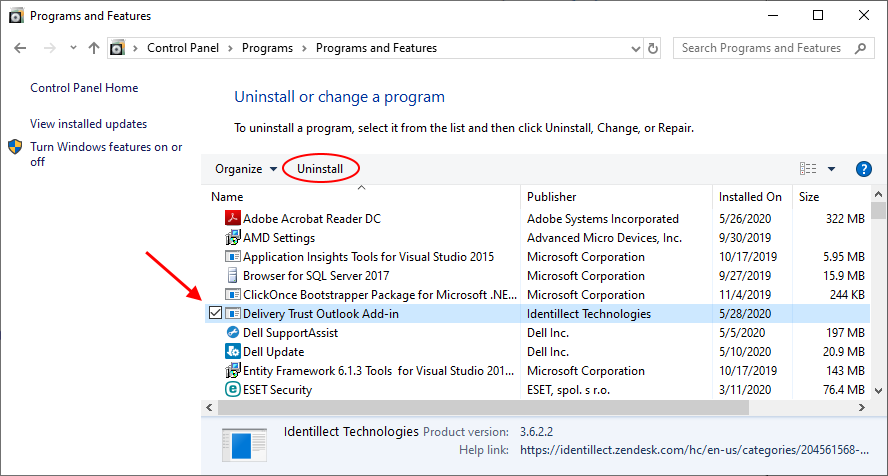Click the Dell Update icon
The width and height of the screenshot is (888, 476).
coord(233,351)
